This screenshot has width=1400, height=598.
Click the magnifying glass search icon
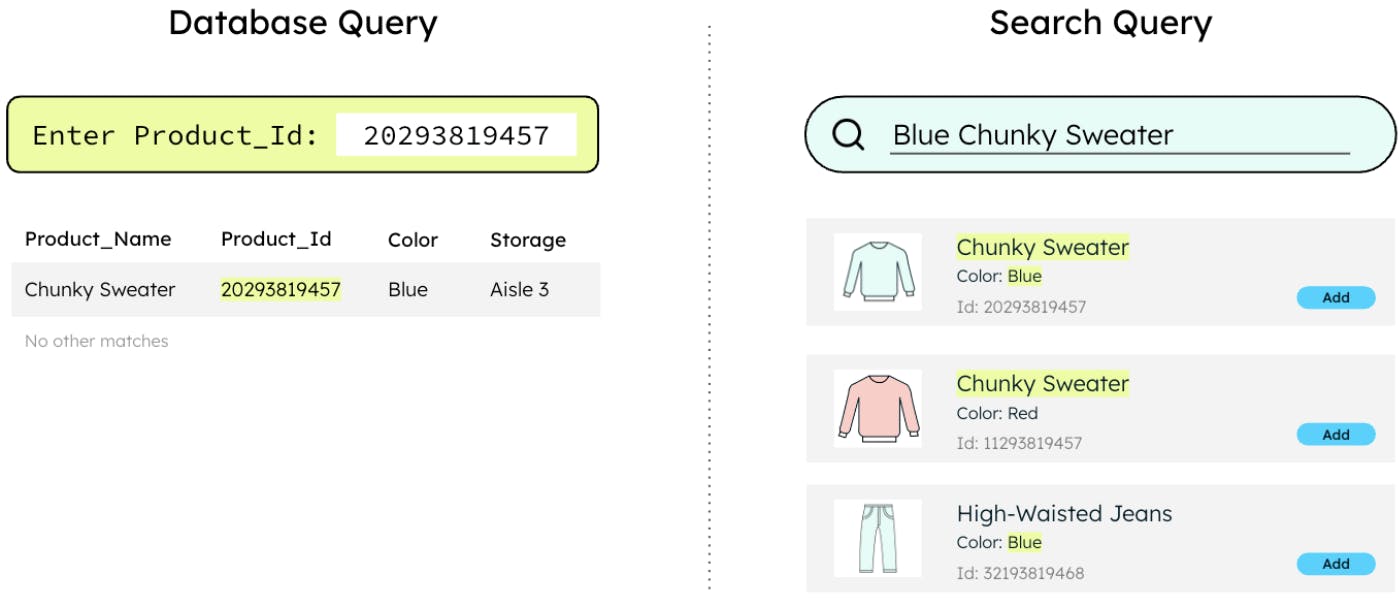pos(848,135)
